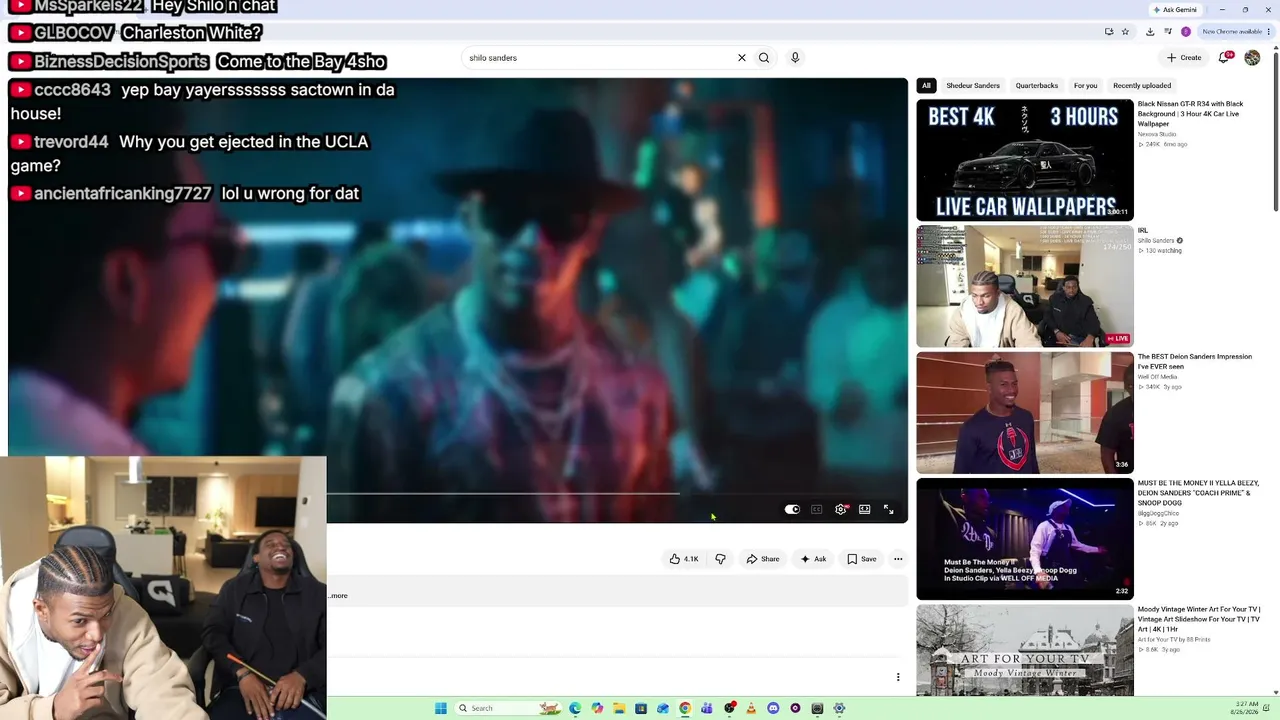This screenshot has height=720, width=1280.
Task: Open the Live Car Wallpapers thumbnail
Action: (1025, 160)
